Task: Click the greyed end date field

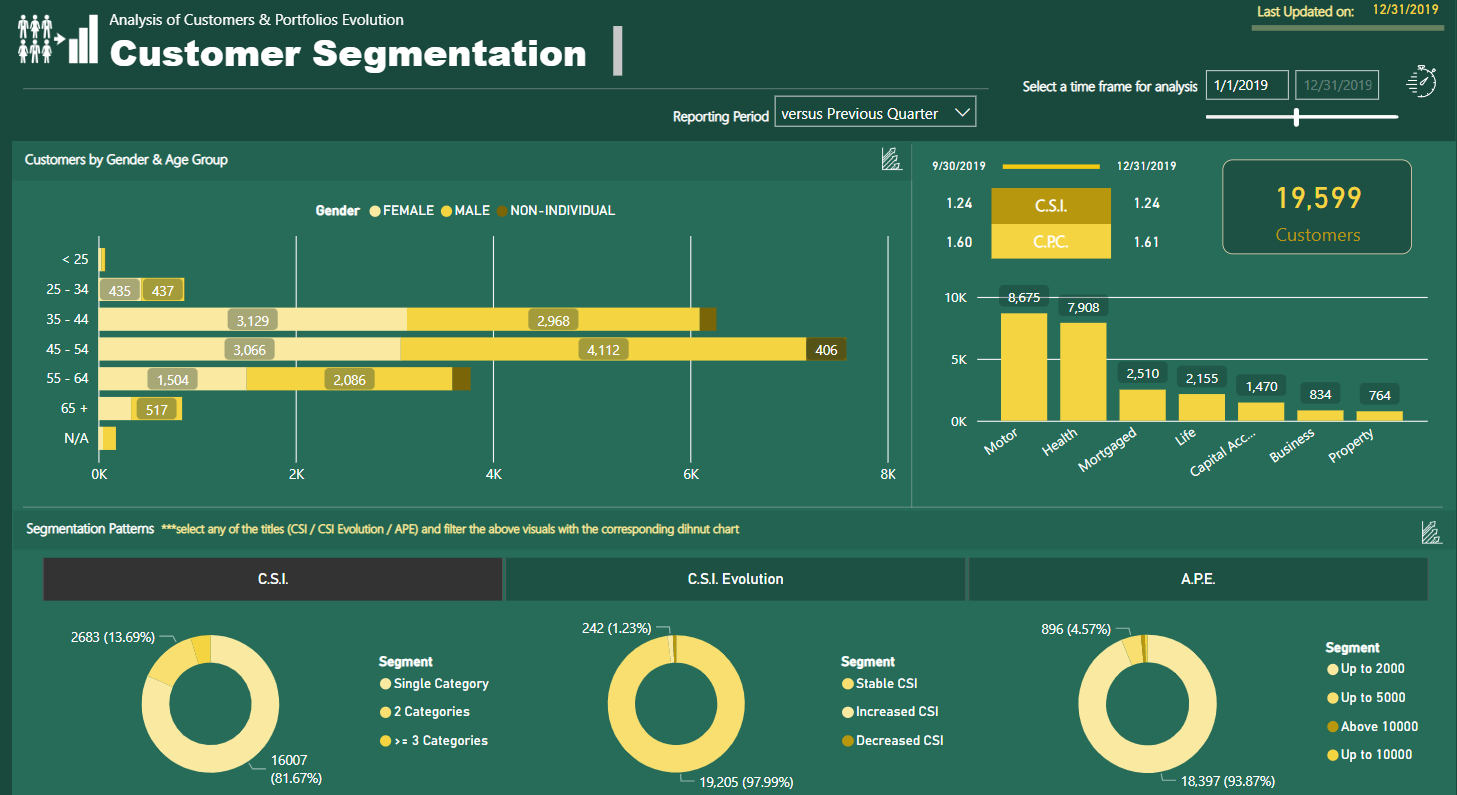Action: click(1336, 86)
